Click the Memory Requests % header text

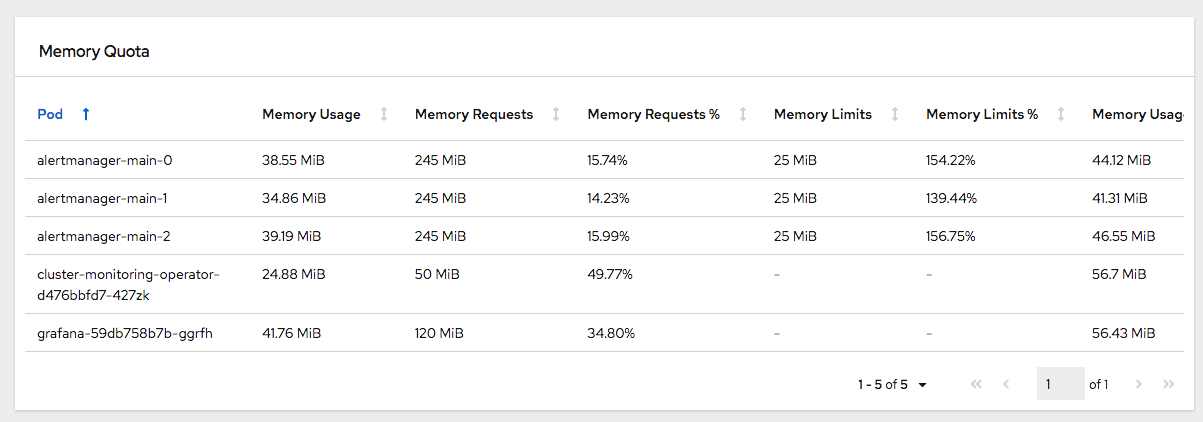coord(653,114)
